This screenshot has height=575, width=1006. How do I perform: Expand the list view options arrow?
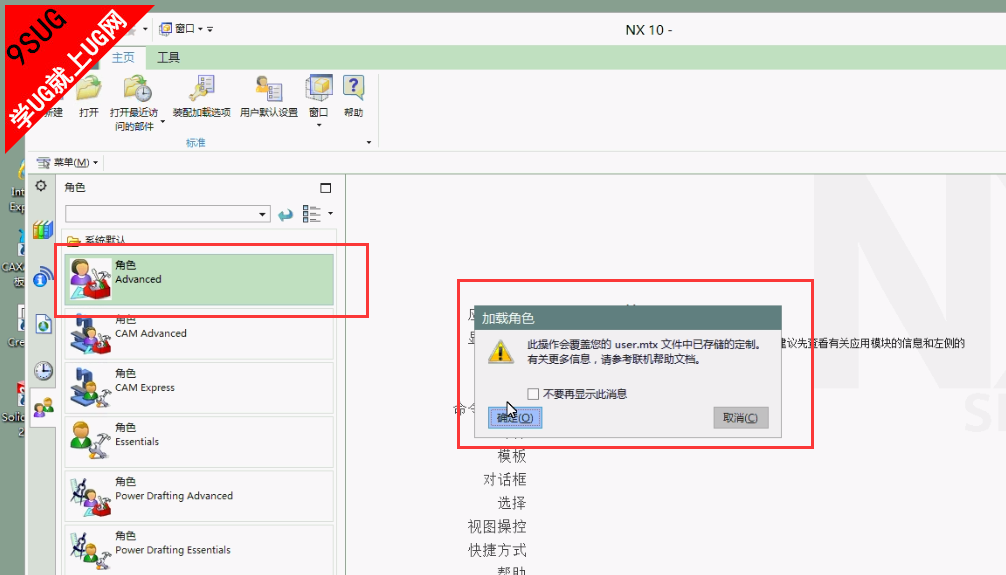[330, 213]
